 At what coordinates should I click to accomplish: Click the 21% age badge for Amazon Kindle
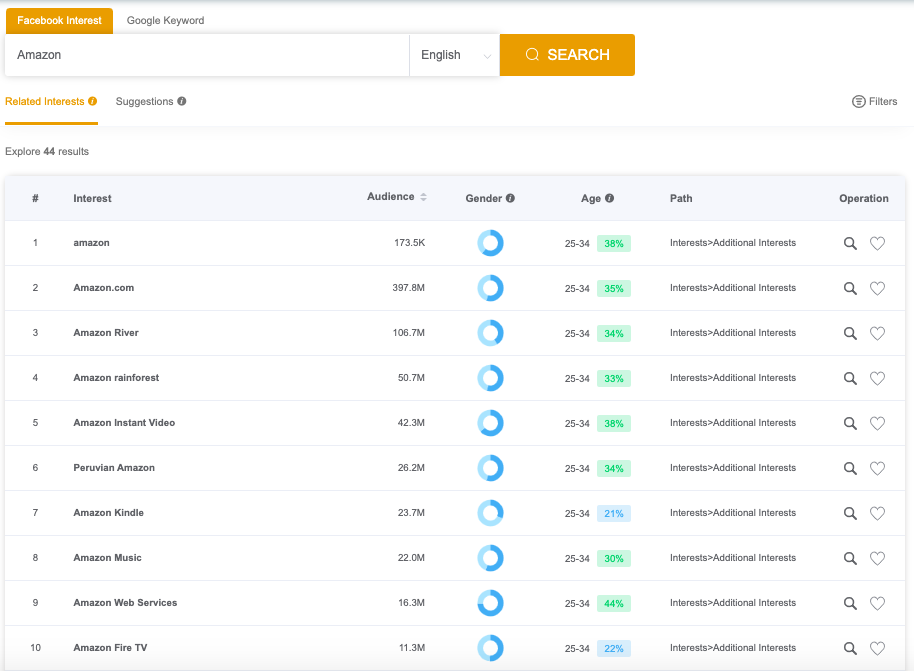(x=614, y=514)
